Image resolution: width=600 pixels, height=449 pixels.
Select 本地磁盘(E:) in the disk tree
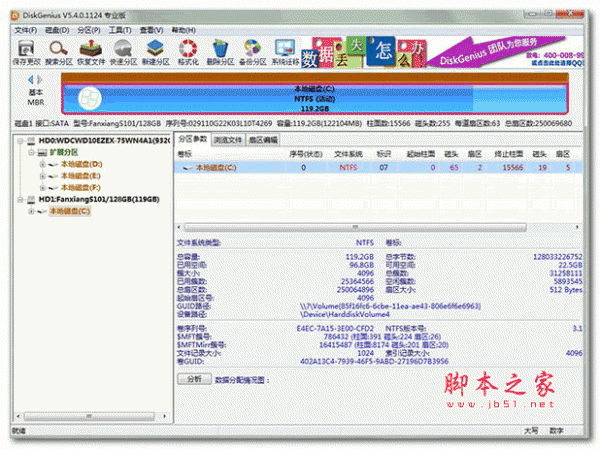click(81, 176)
